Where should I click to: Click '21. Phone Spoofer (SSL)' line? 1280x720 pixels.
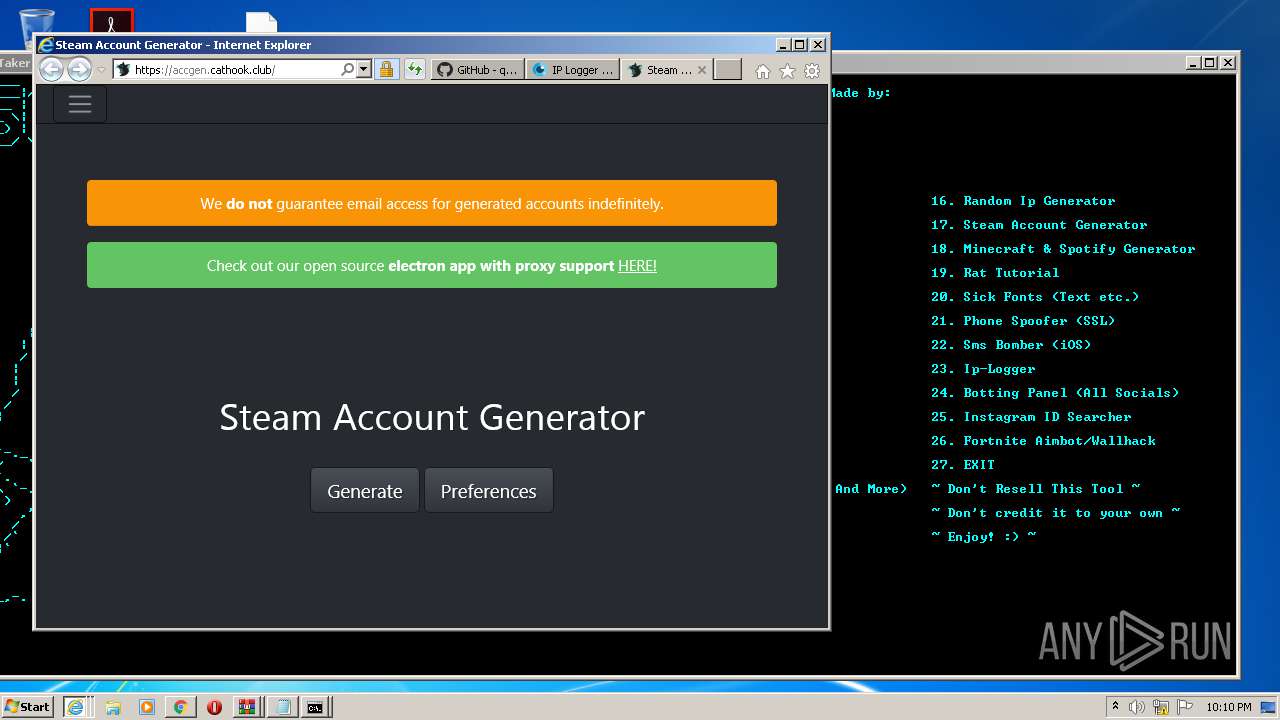click(x=1023, y=321)
